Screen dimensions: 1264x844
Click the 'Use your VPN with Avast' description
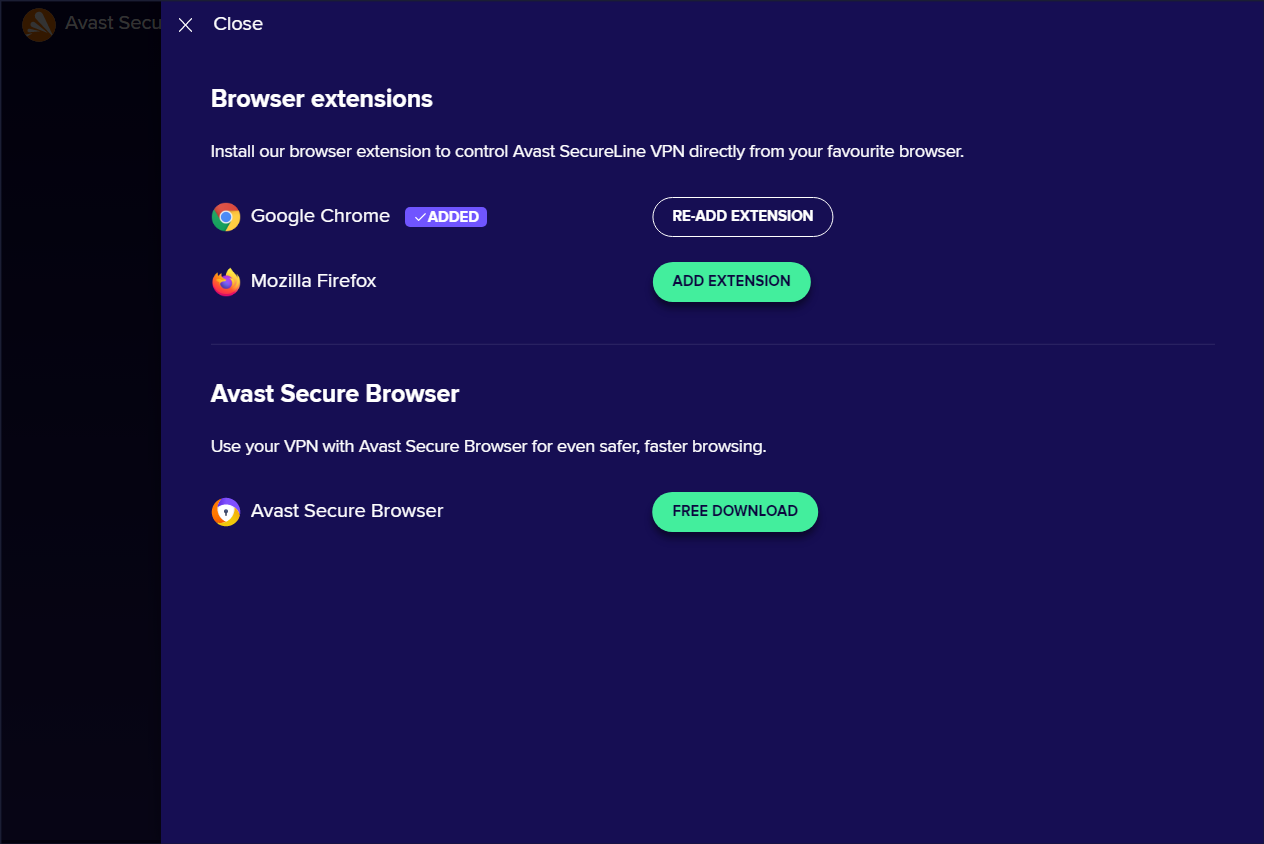click(x=489, y=447)
